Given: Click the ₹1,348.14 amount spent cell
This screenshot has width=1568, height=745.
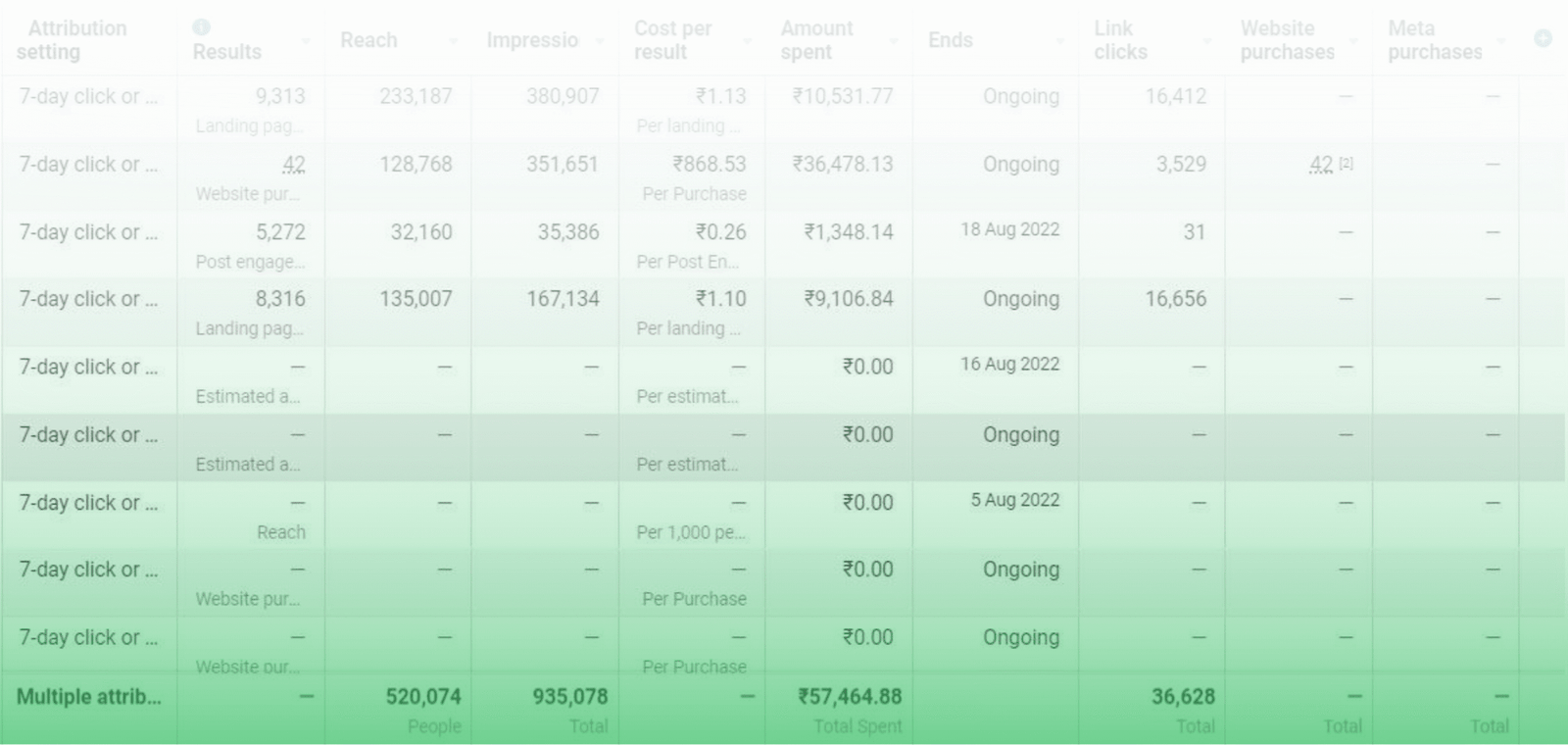Looking at the screenshot, I should point(848,232).
